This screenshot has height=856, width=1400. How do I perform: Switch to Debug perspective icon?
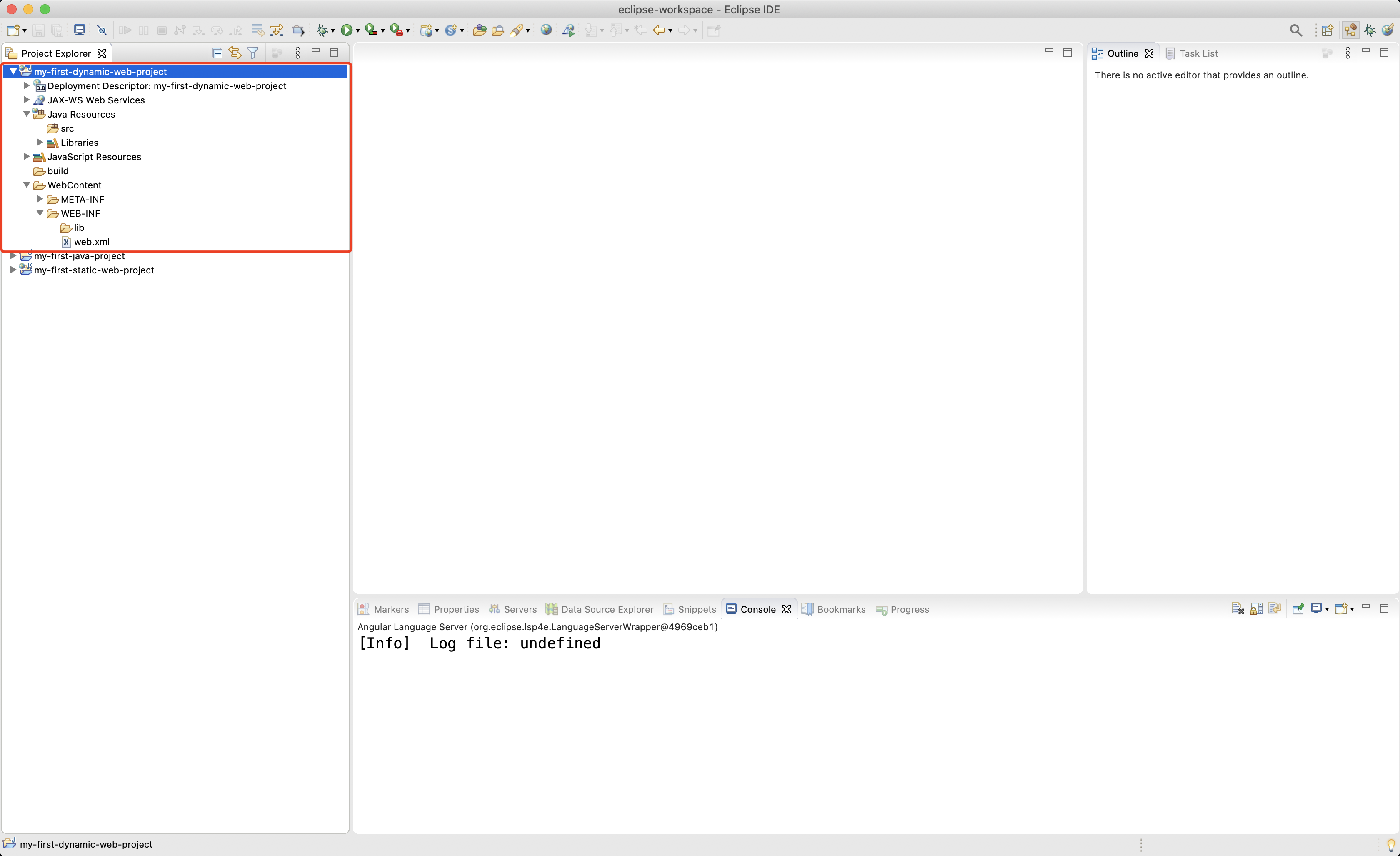pyautogui.click(x=1369, y=30)
